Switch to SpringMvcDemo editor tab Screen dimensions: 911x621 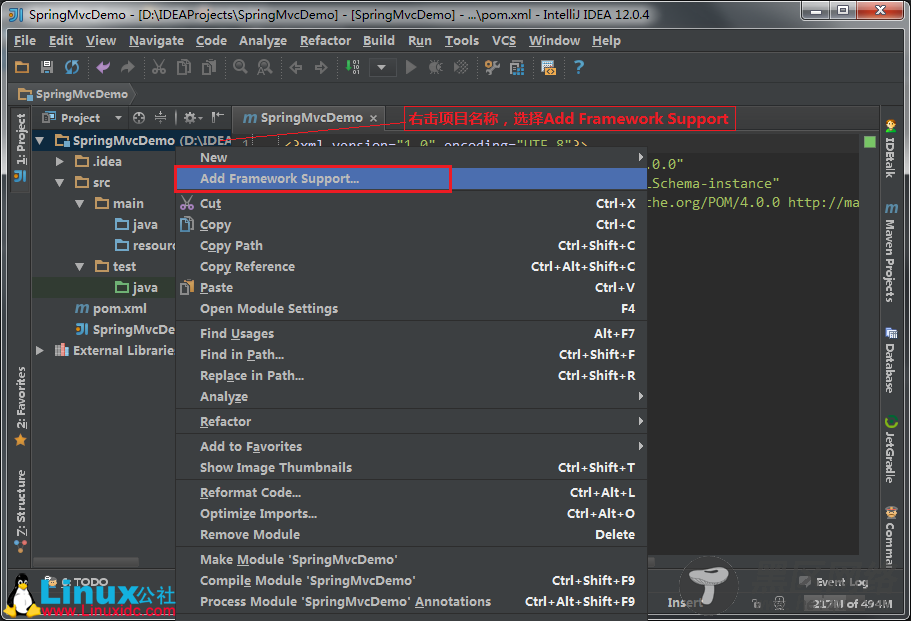311,118
